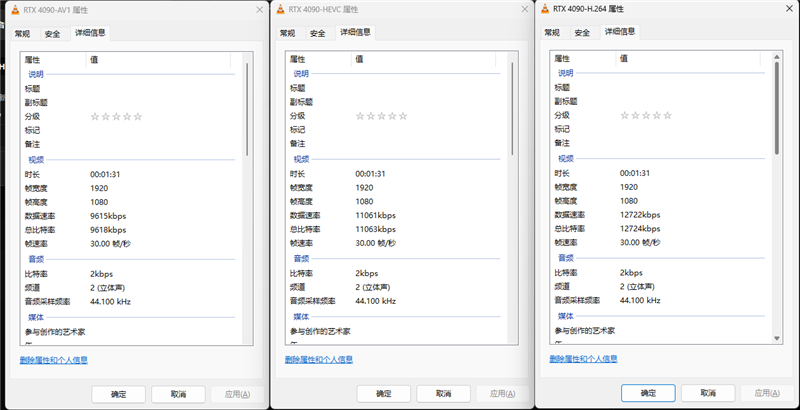This screenshot has height=410, width=800.
Task: Click 取消 in the HEVC window
Action: tap(443, 394)
